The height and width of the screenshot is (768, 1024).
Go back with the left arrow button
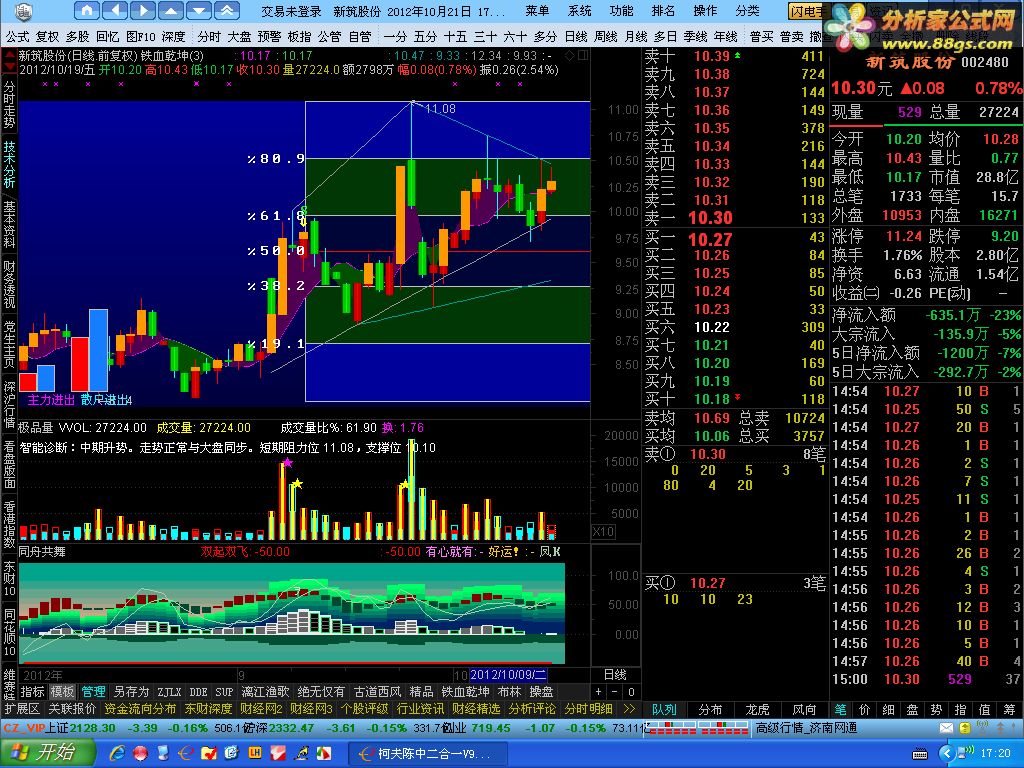(116, 10)
